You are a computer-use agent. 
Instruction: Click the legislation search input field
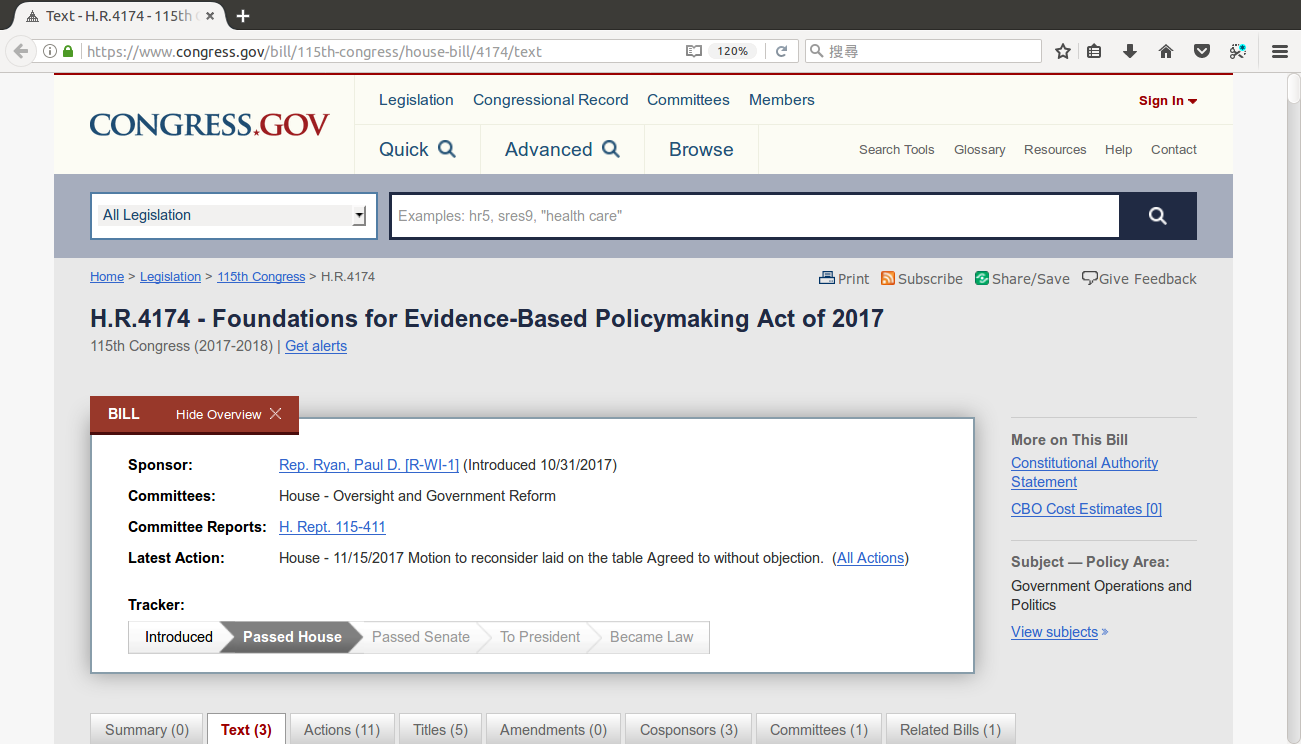tap(754, 216)
